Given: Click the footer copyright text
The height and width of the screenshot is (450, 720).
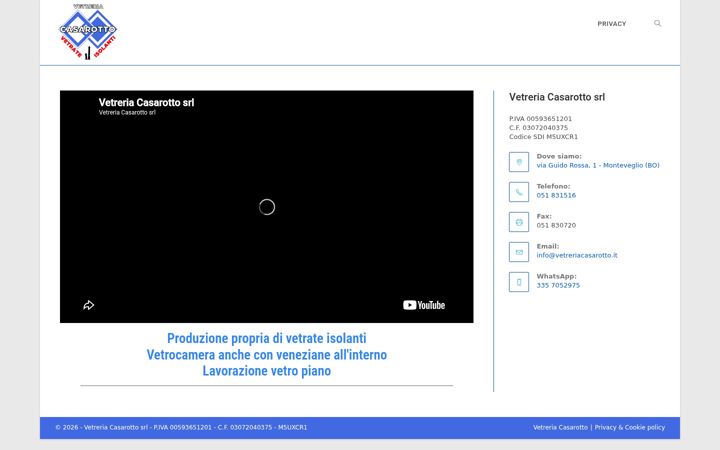Looking at the screenshot, I should [x=181, y=428].
